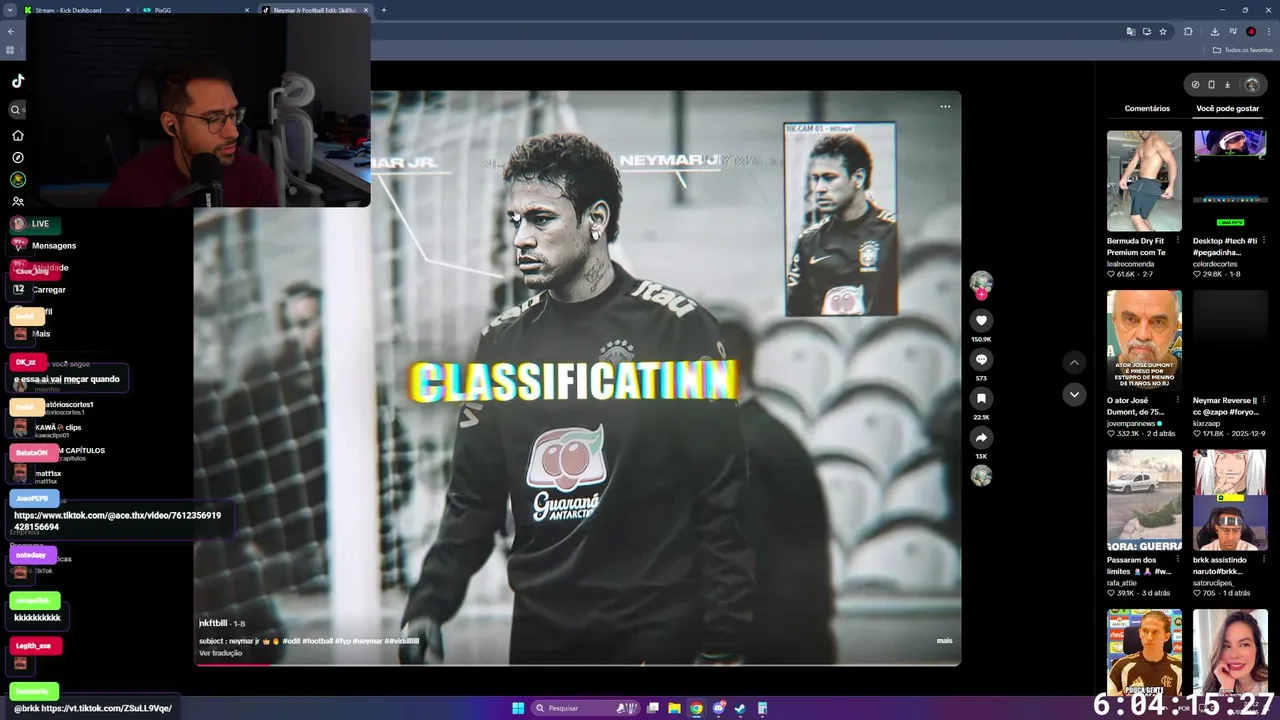Open the Neymar Reverse video title
The image size is (1280, 720).
point(1225,406)
